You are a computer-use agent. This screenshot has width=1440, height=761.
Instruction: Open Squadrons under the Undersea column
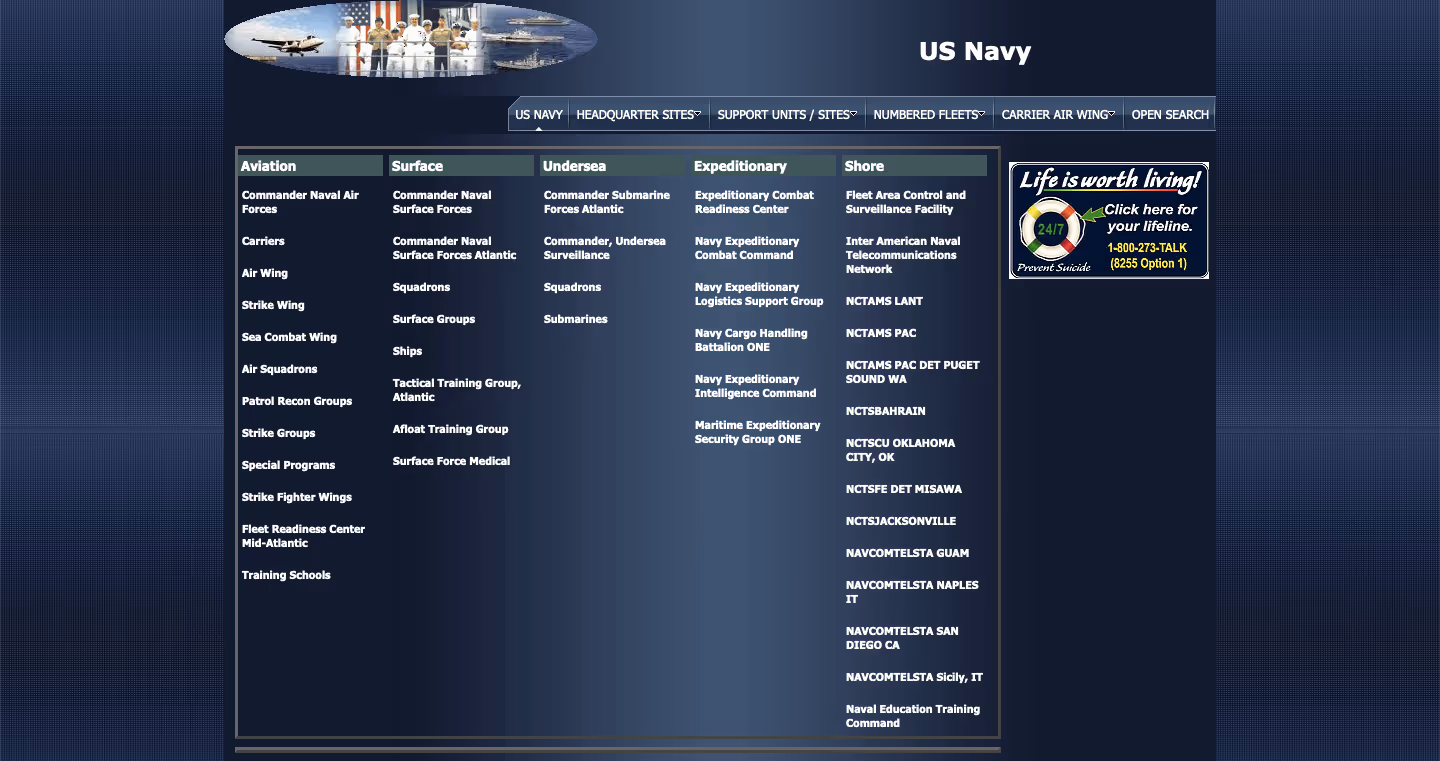573,287
